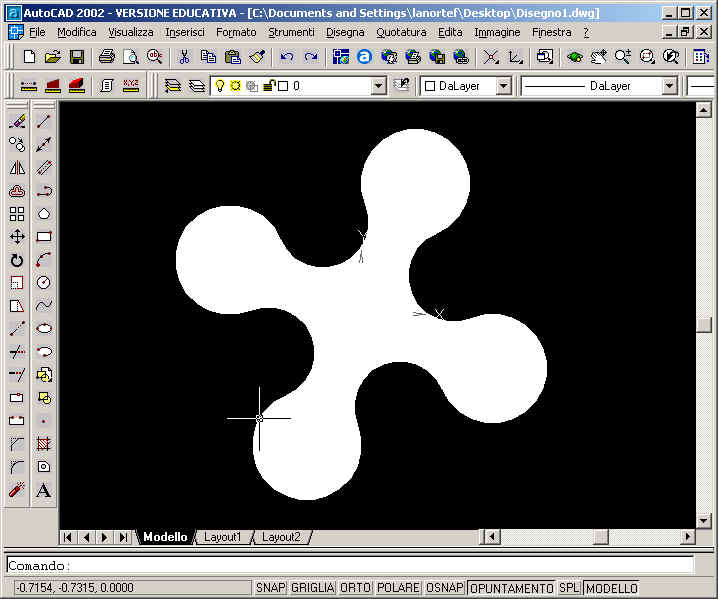Image resolution: width=718 pixels, height=599 pixels.
Task: Click horizontal scrollbar right arrow
Action: tap(687, 536)
